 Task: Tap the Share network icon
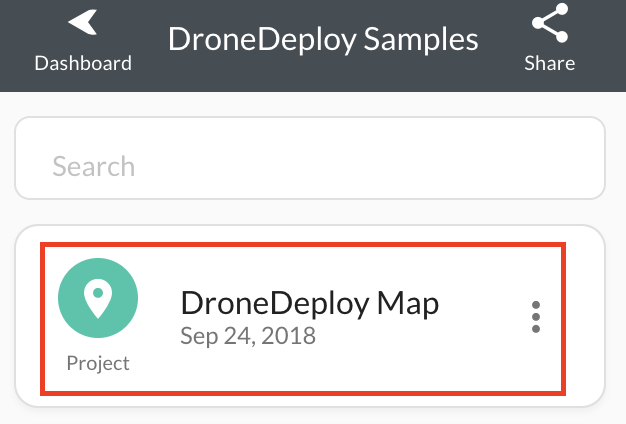click(x=549, y=25)
